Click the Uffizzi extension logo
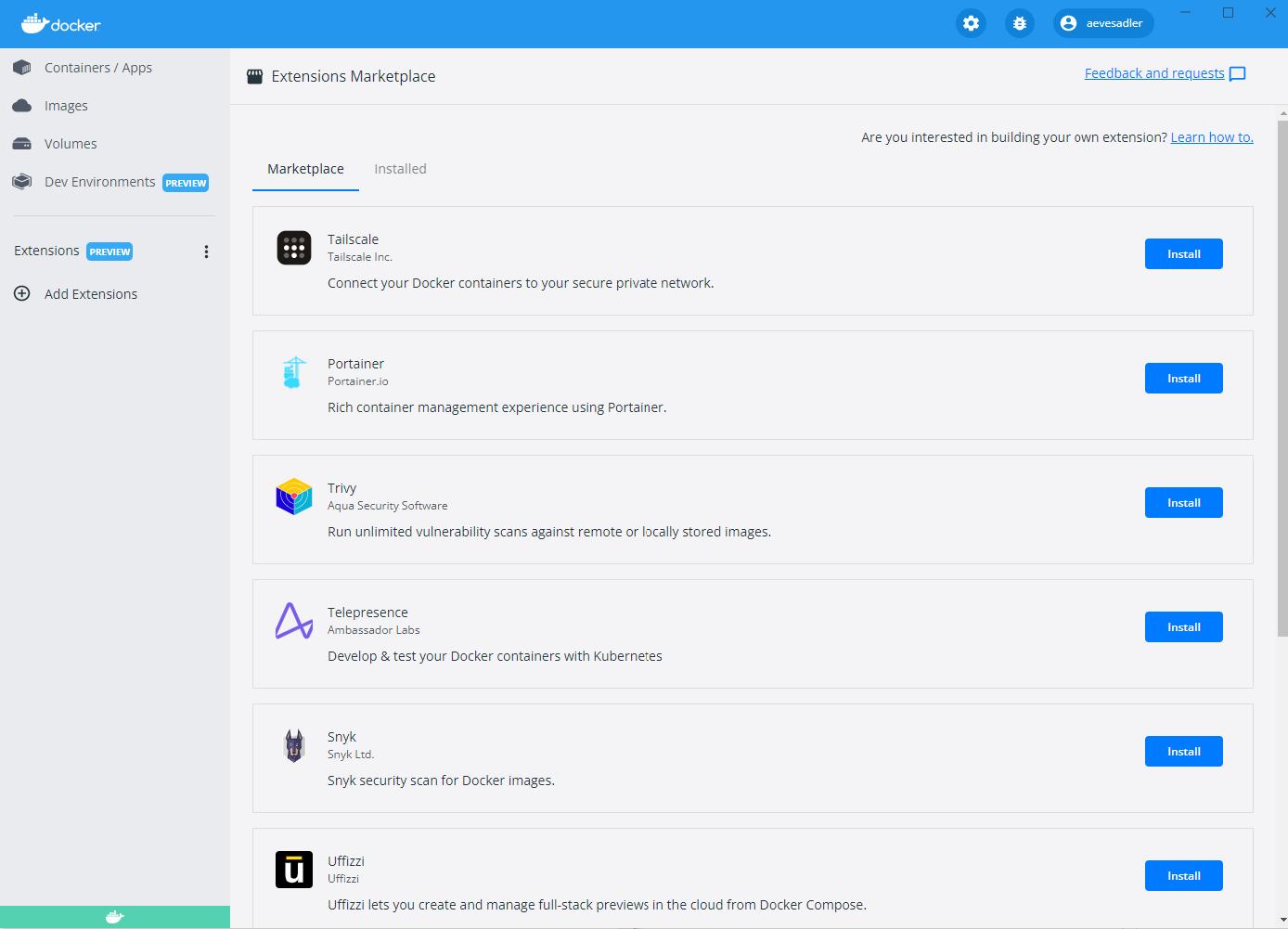This screenshot has height=929, width=1288. [x=294, y=870]
